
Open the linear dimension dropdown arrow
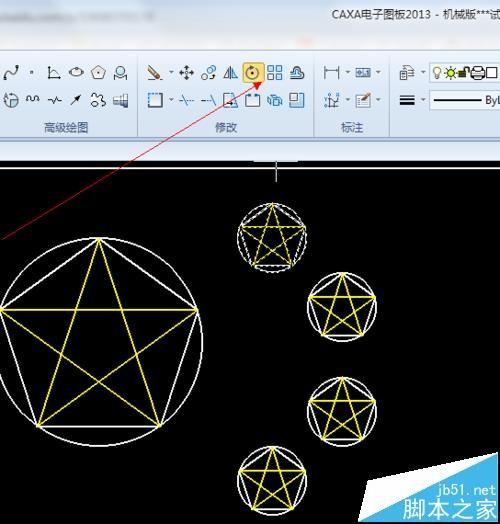click(347, 72)
